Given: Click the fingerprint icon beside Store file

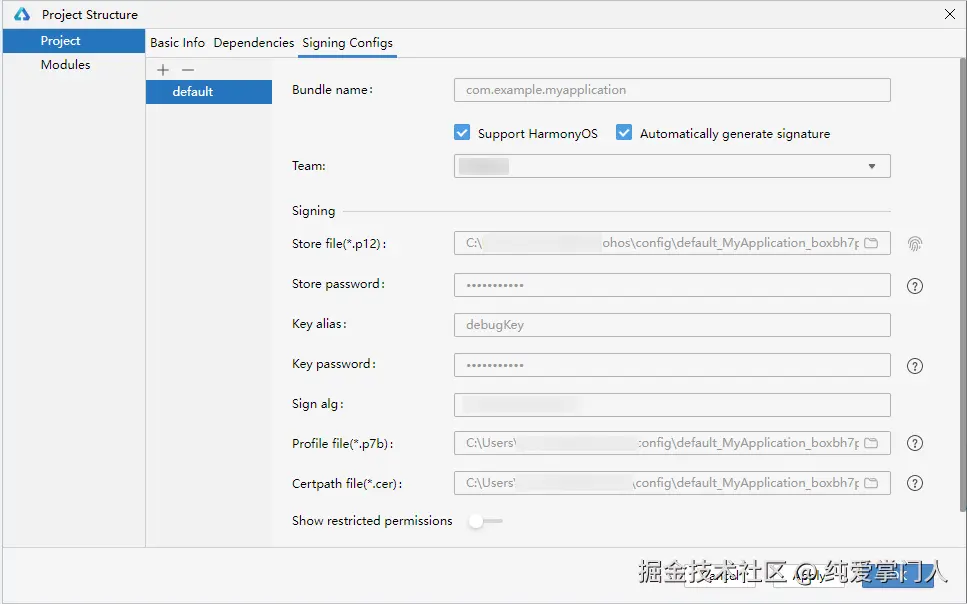Looking at the screenshot, I should (x=915, y=244).
